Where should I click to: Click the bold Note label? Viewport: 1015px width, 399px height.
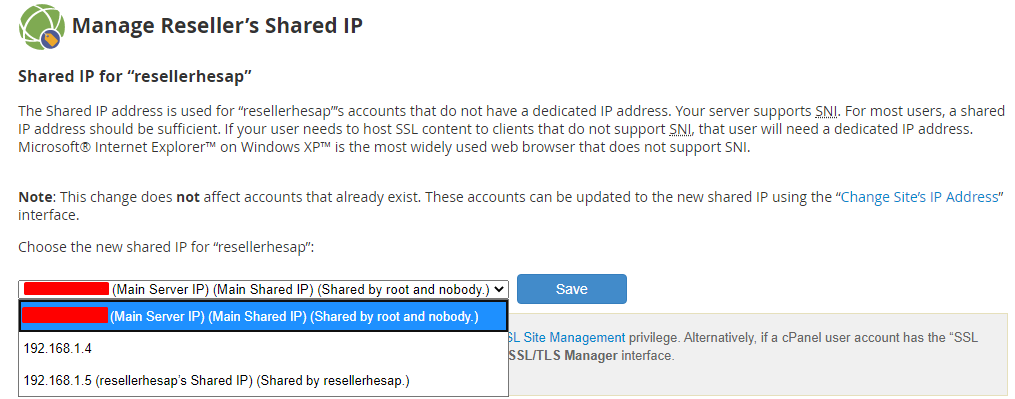[x=31, y=197]
